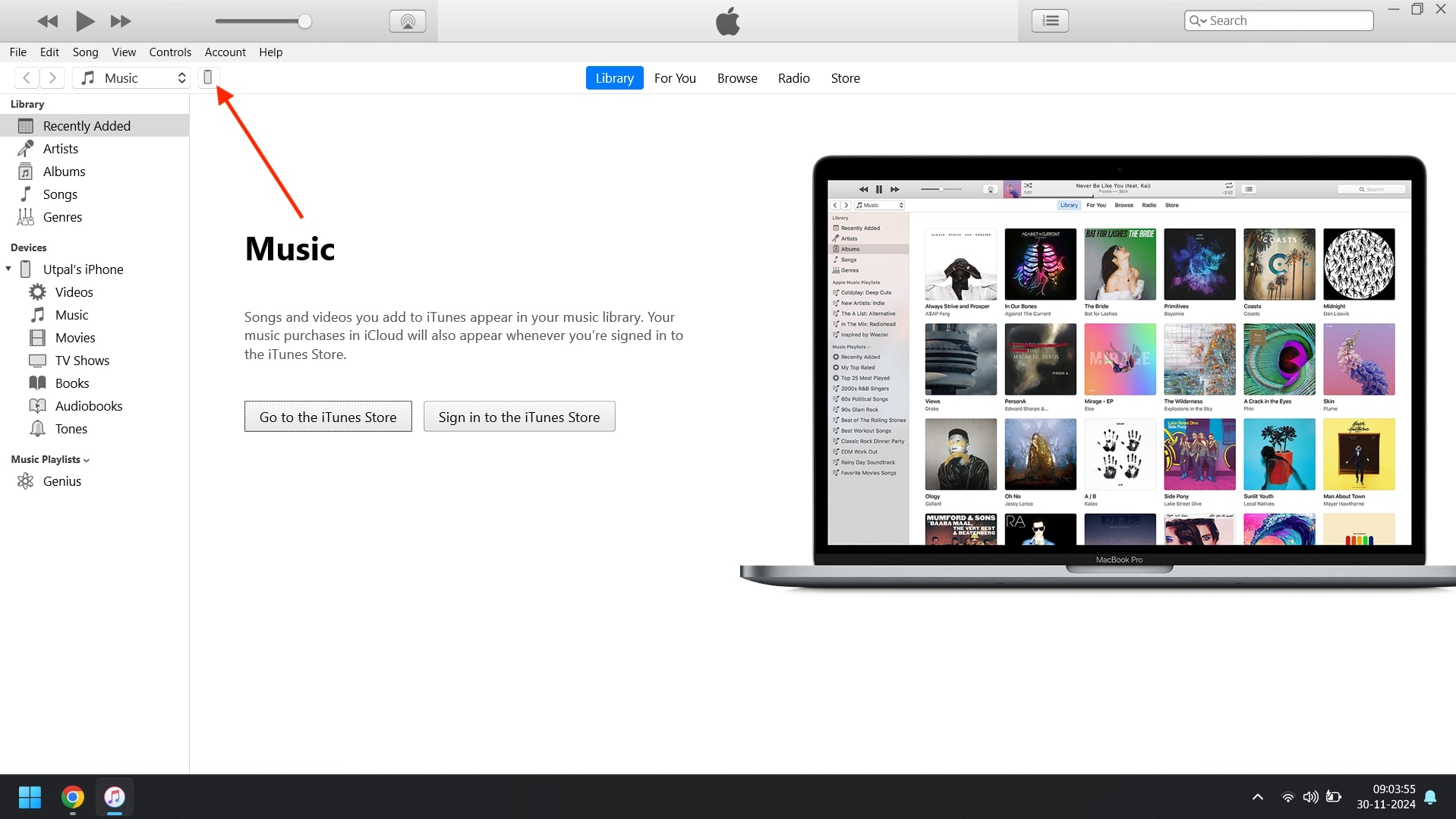Select the Songs label in Library
Viewport: 1456px width, 819px height.
(x=60, y=194)
